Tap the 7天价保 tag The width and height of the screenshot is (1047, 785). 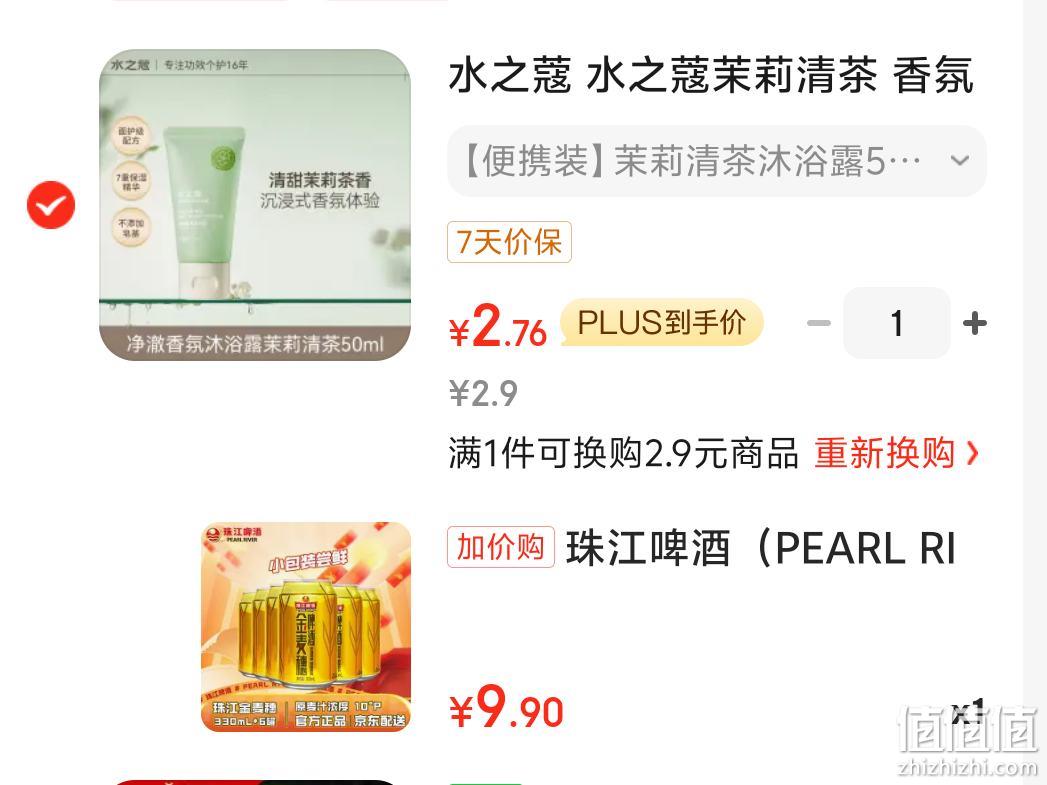tap(509, 242)
